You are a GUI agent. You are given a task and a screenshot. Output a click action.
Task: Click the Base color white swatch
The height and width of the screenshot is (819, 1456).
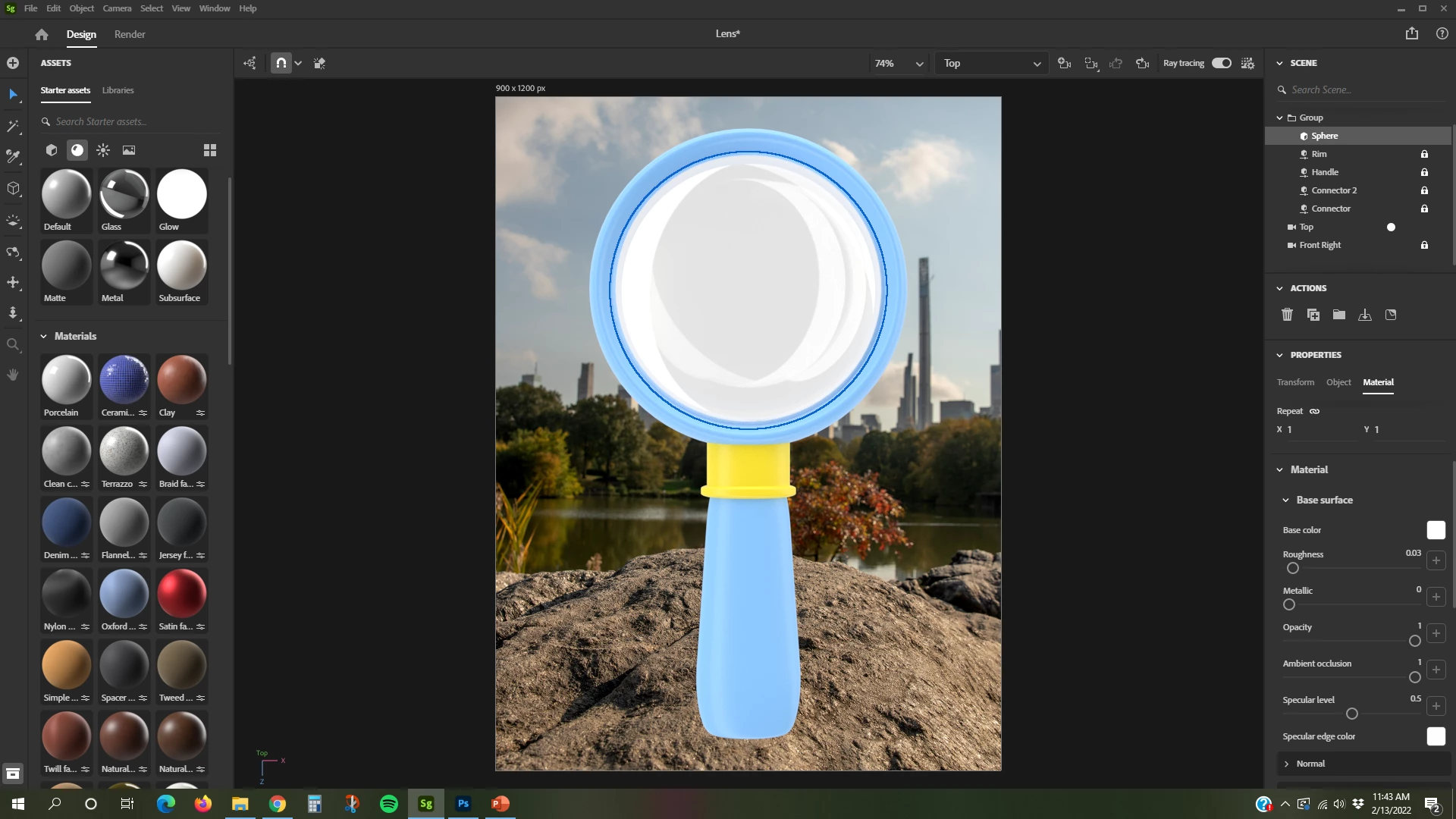point(1436,530)
